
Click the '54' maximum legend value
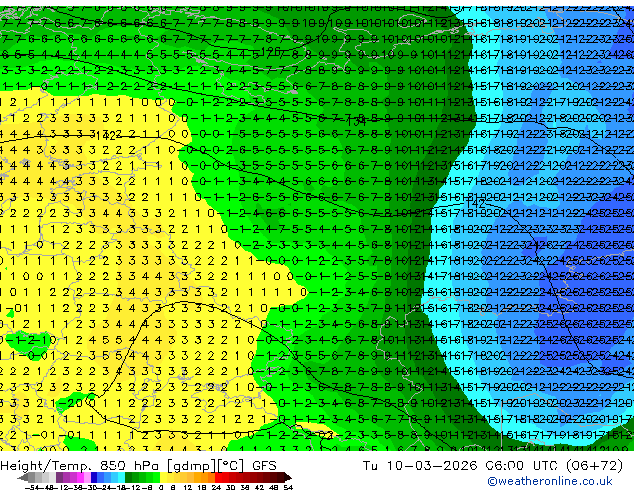pyautogui.click(x=288, y=487)
